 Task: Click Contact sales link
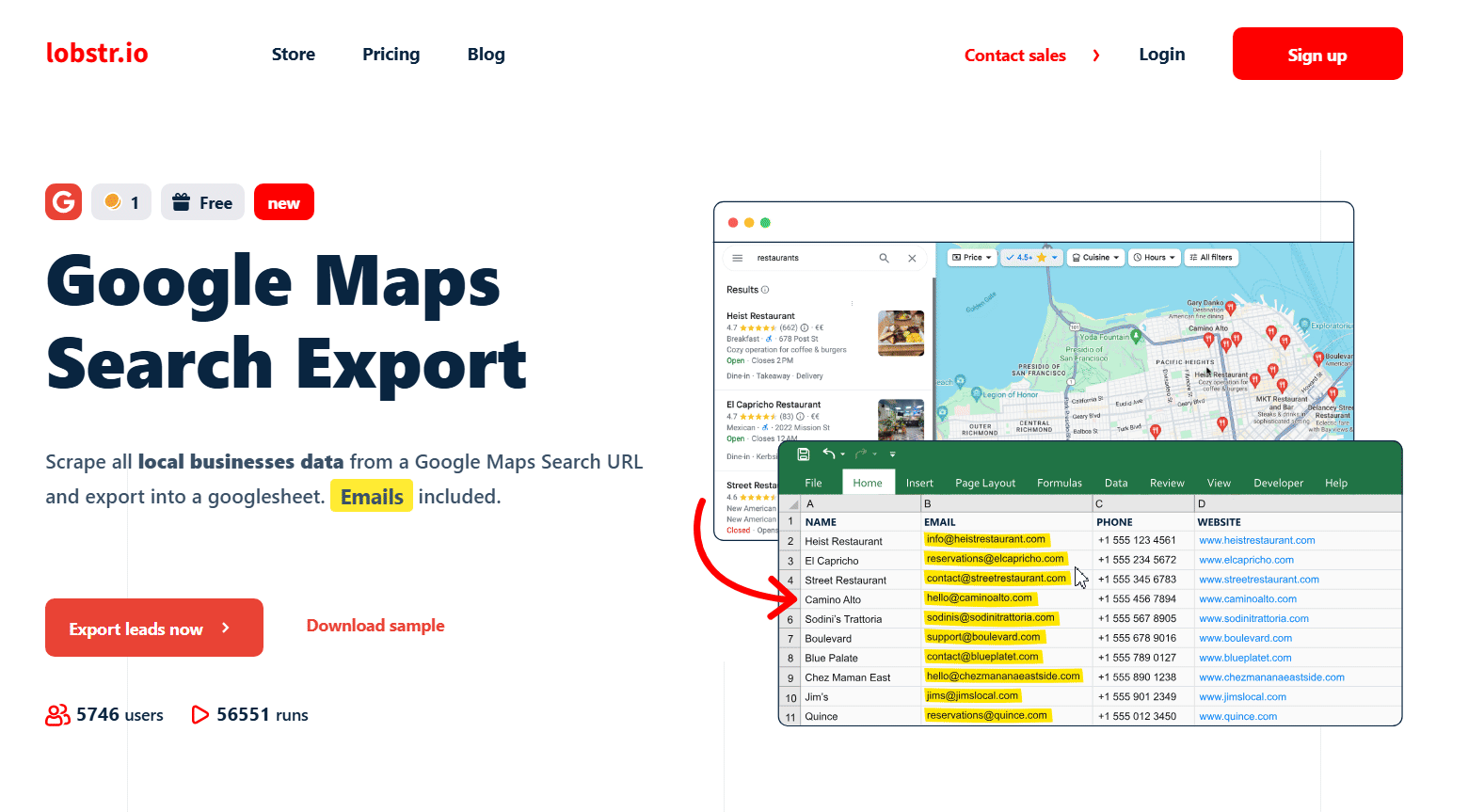(1015, 56)
